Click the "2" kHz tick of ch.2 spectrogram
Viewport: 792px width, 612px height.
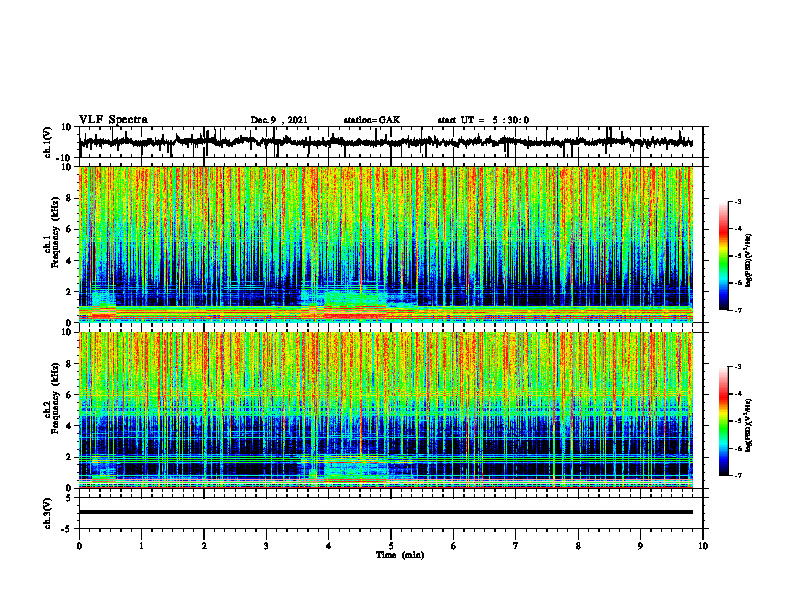(x=69, y=457)
